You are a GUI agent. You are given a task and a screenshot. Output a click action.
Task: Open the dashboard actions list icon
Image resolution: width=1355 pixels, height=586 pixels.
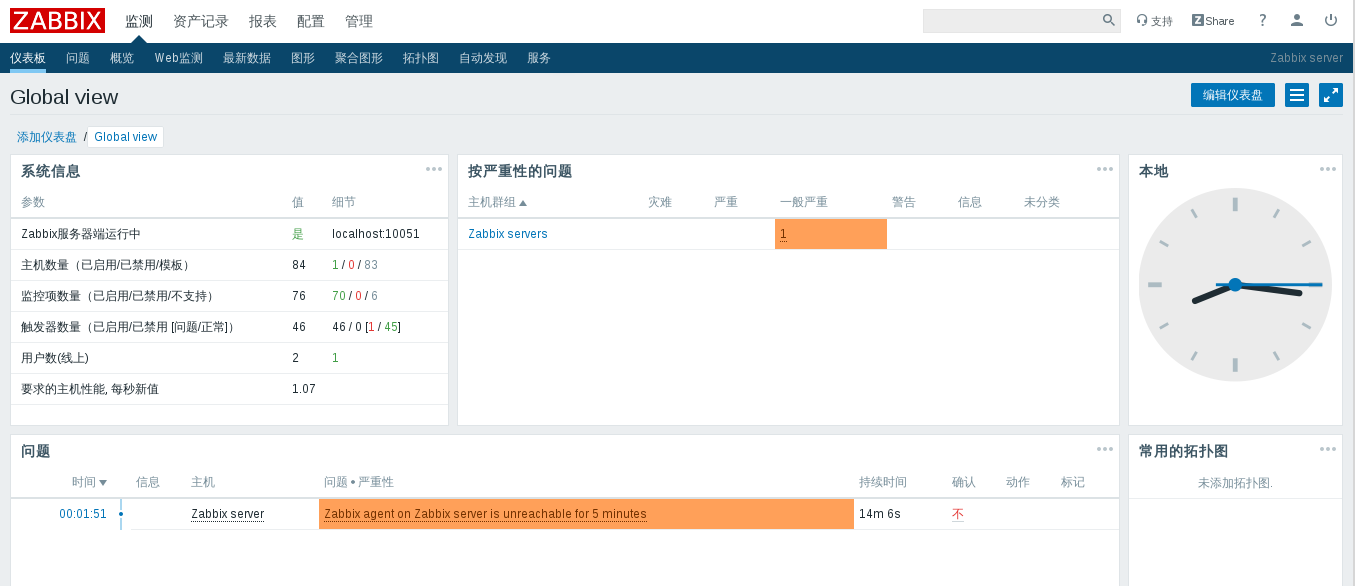(x=1297, y=95)
